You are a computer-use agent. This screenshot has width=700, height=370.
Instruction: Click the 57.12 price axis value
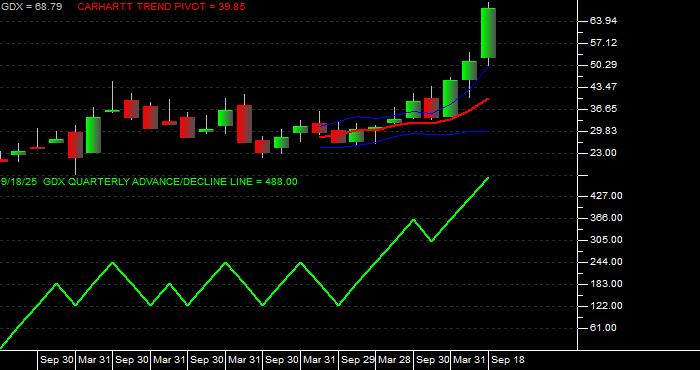click(x=603, y=43)
